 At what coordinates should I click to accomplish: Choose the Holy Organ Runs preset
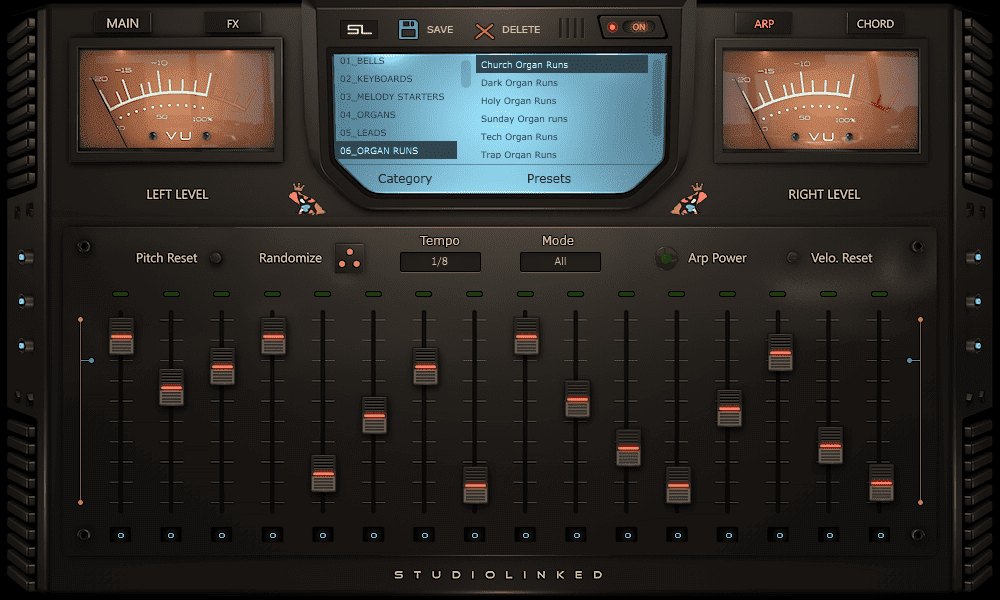(562, 101)
